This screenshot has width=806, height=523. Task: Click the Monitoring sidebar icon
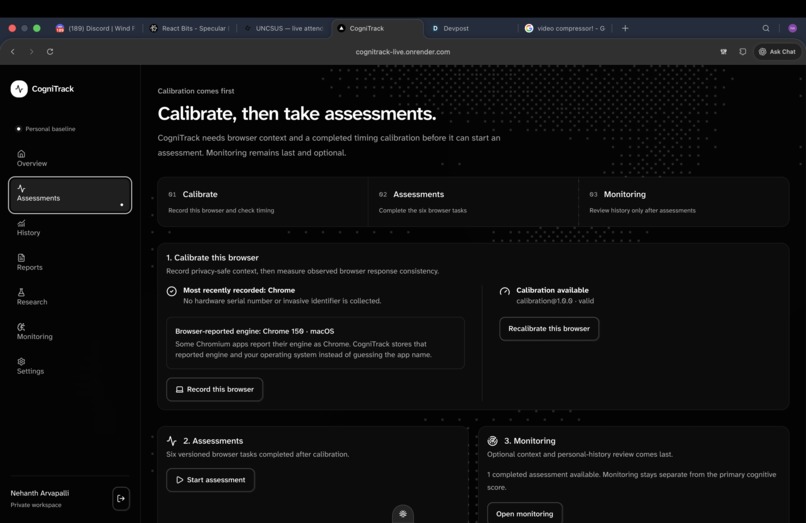(x=21, y=327)
